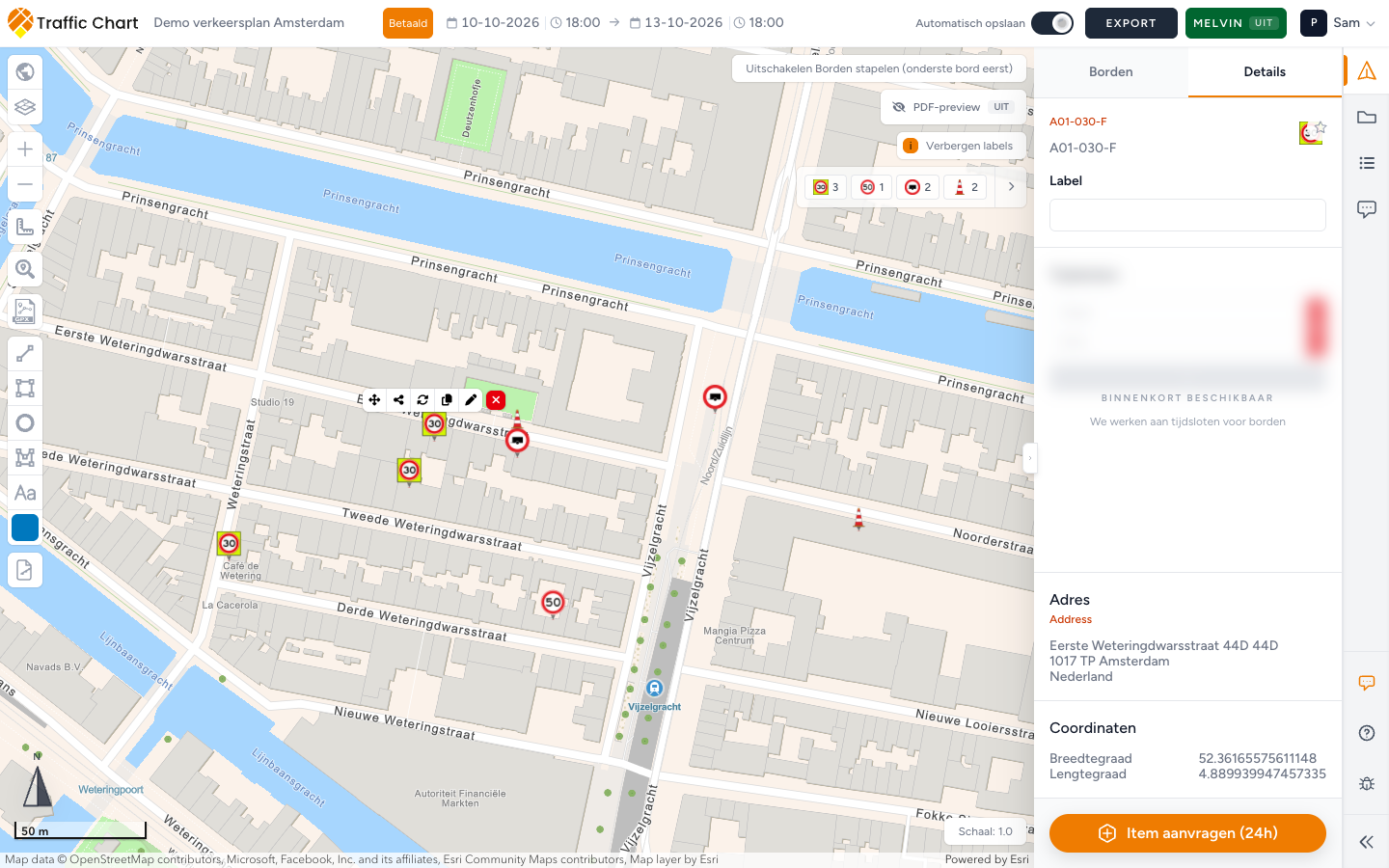
Task: Open the map layers panel
Action: tap(25, 107)
